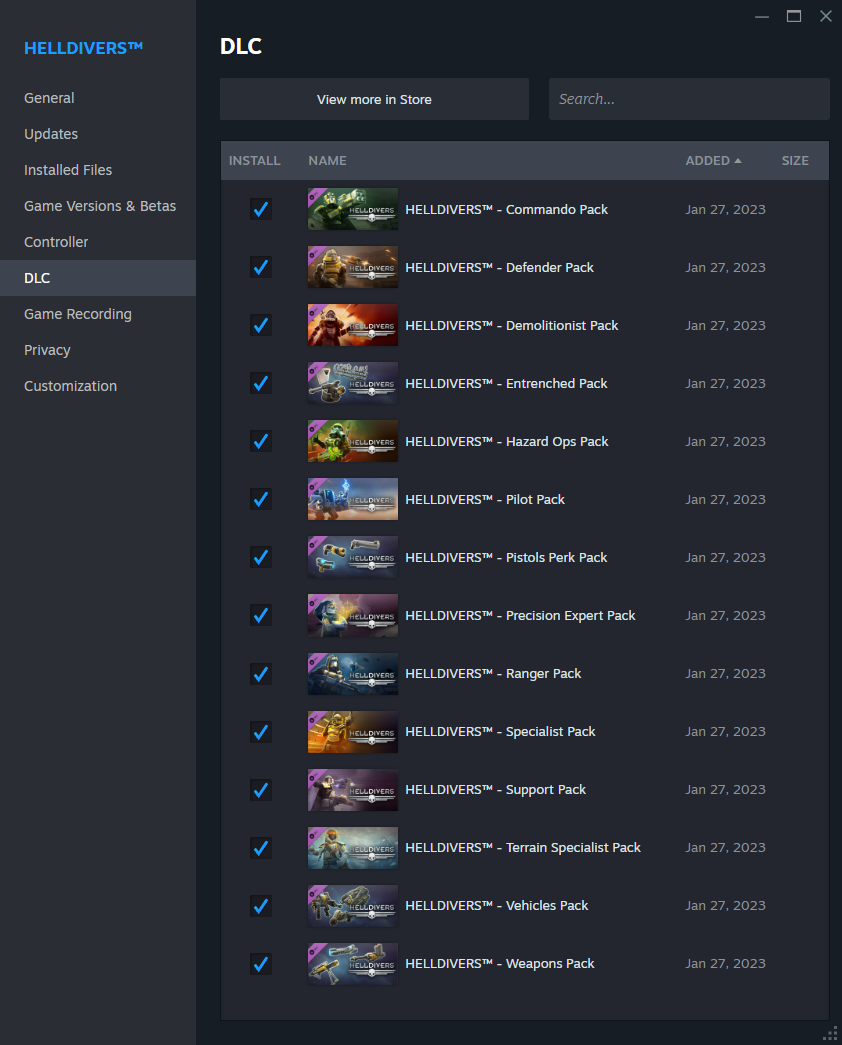Viewport: 842px width, 1045px height.
Task: Open Game Versions & Betas
Action: tap(98, 206)
